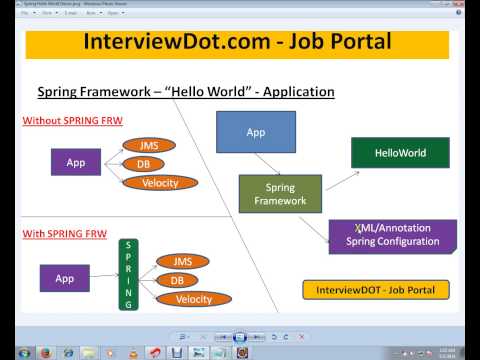The image size is (480, 360).
Task: Click the Velocity oval beside the SPRING bar
Action: [x=194, y=299]
